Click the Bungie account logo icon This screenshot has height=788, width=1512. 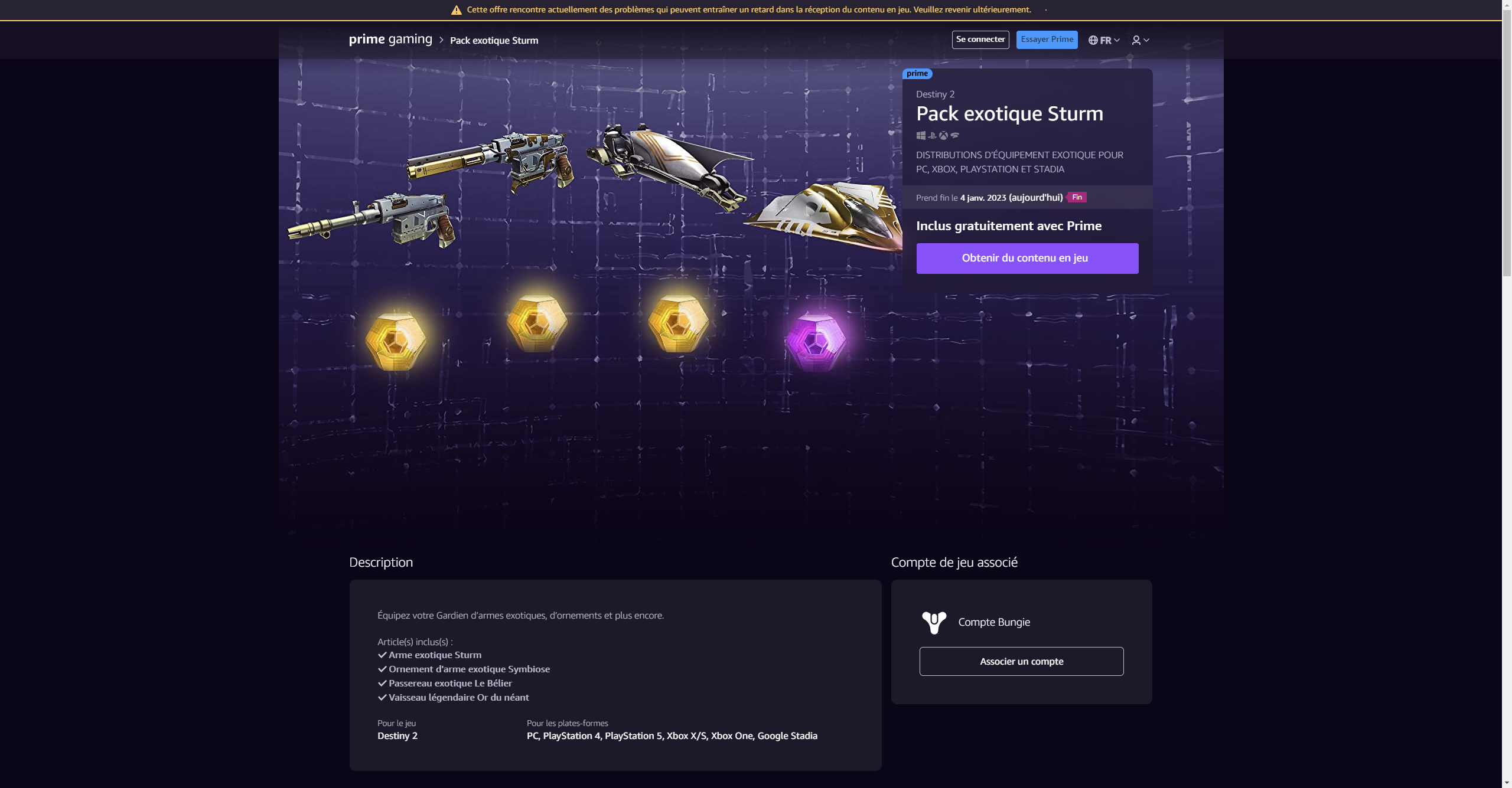[x=934, y=622]
